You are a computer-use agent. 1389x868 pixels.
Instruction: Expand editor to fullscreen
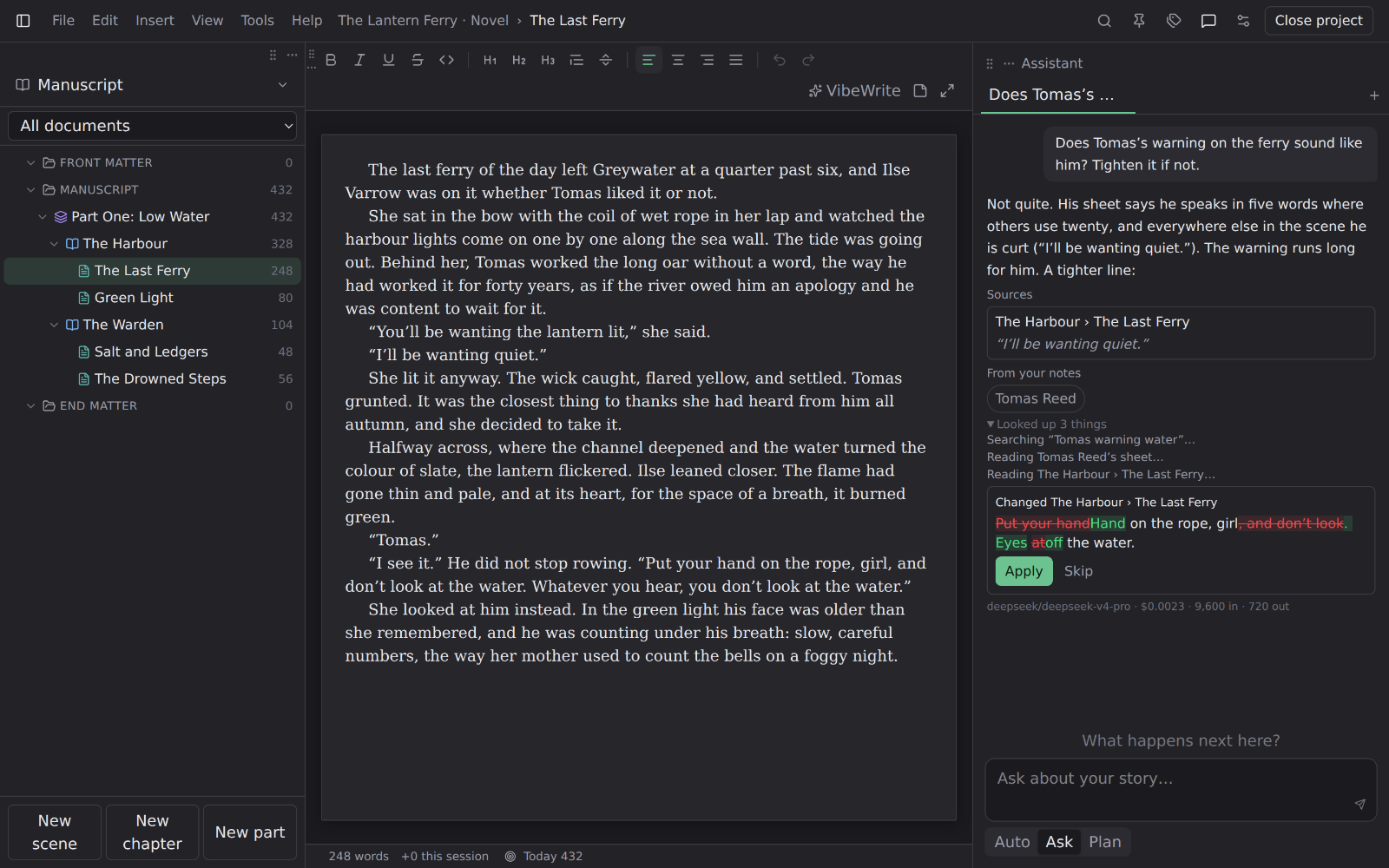click(947, 90)
